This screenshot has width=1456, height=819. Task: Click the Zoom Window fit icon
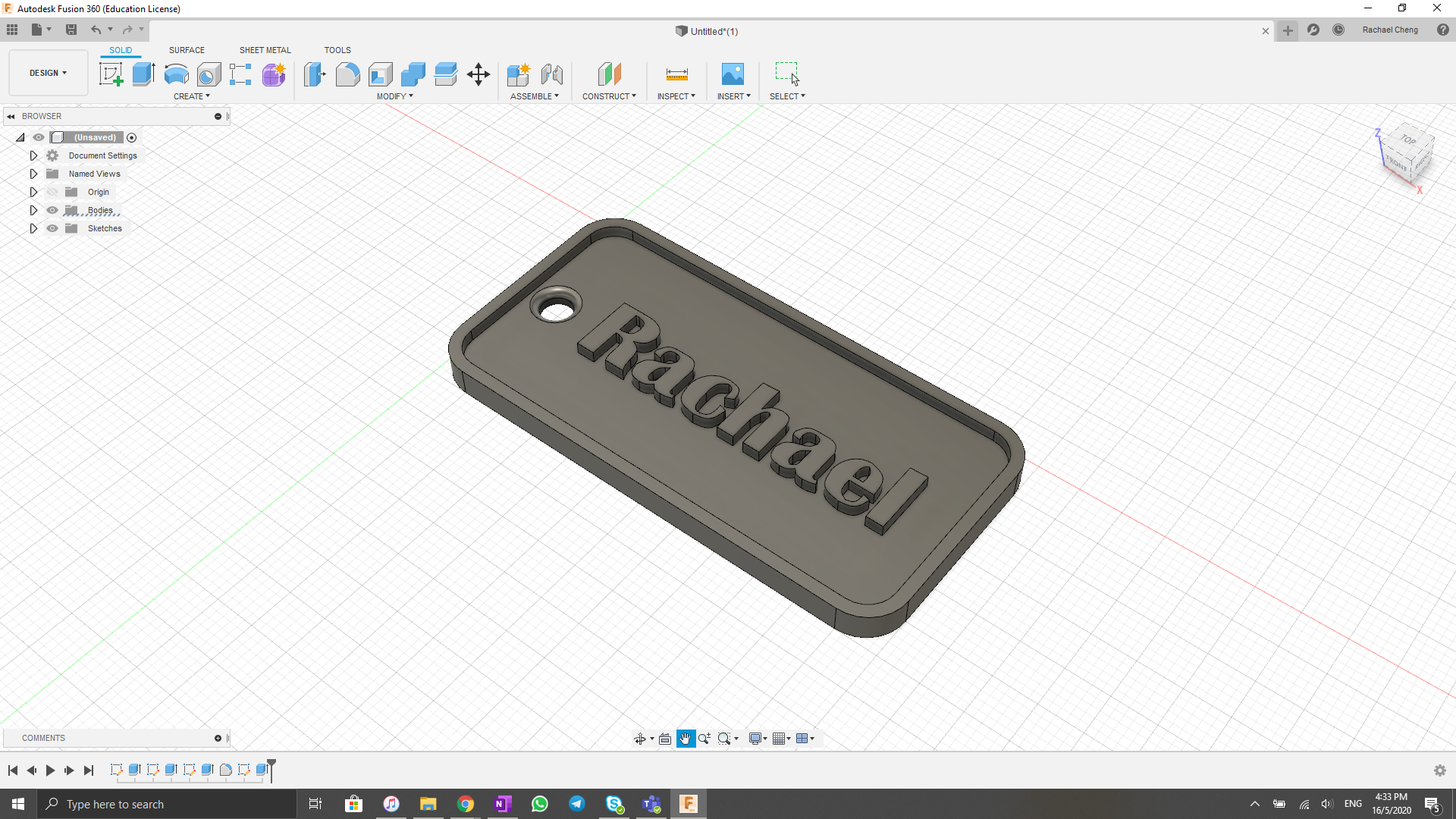(x=724, y=739)
